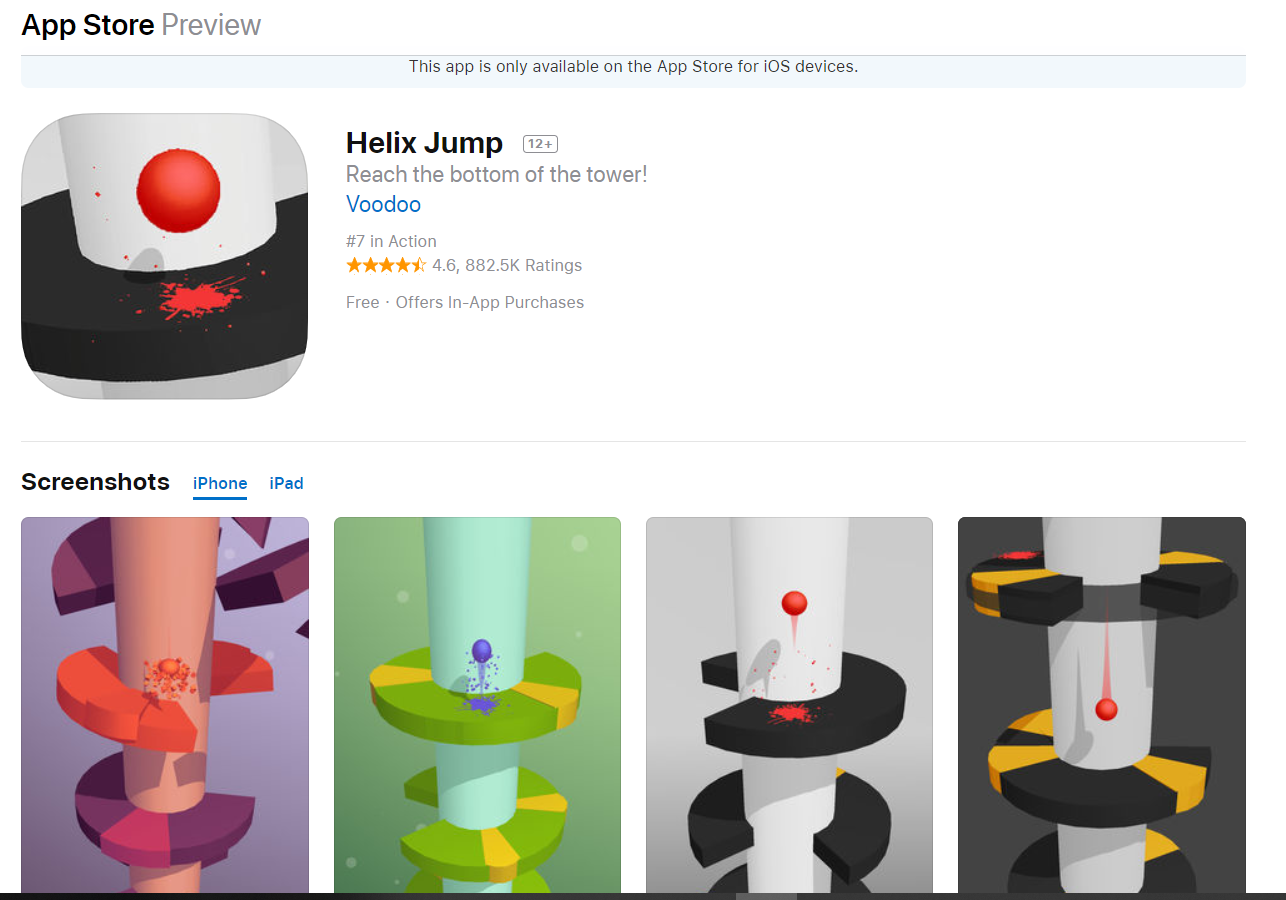
Task: Switch to the iPad screenshots tab
Action: 286,483
